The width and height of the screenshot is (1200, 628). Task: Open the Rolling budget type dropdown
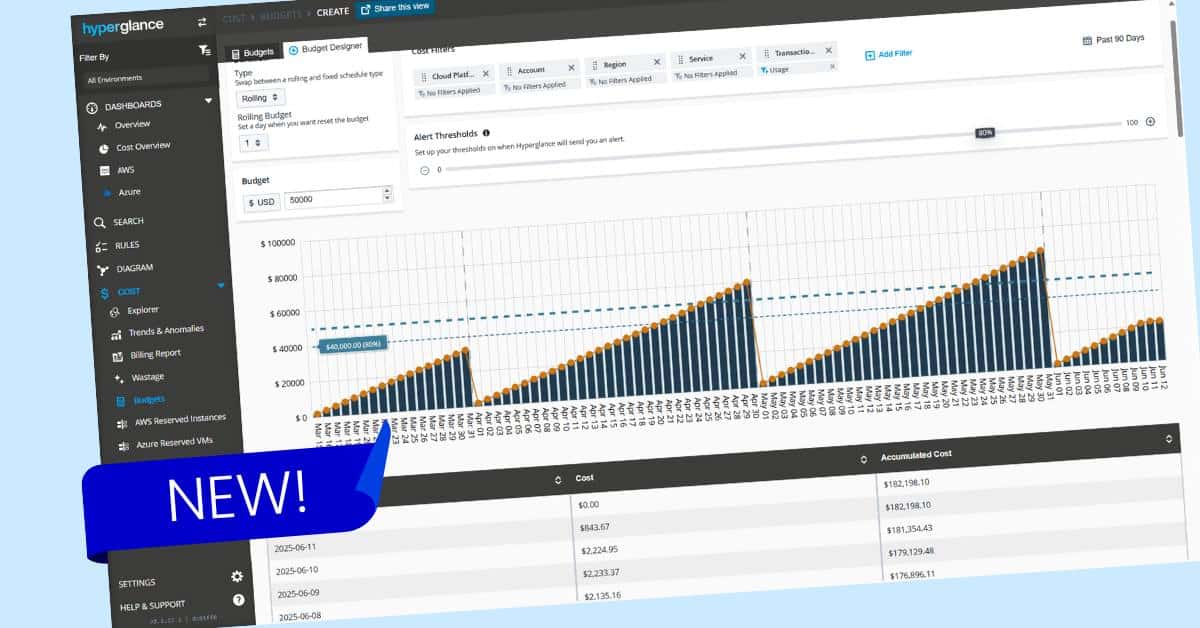pyautogui.click(x=261, y=97)
